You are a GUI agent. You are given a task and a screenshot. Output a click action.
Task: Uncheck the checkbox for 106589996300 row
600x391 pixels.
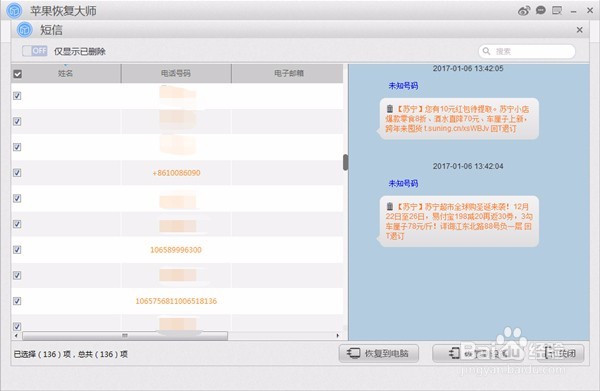17,250
